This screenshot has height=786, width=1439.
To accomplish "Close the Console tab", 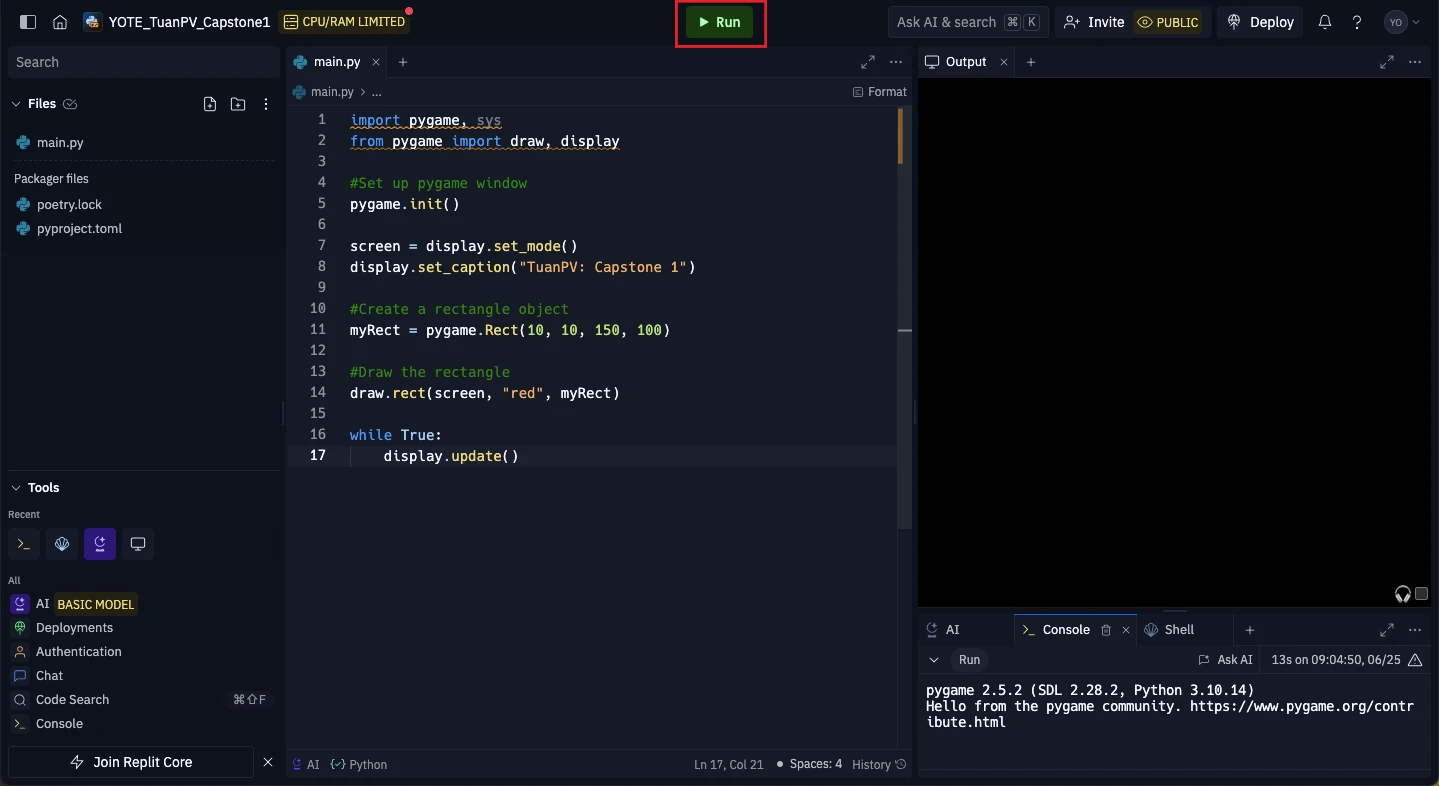I will tap(1126, 630).
